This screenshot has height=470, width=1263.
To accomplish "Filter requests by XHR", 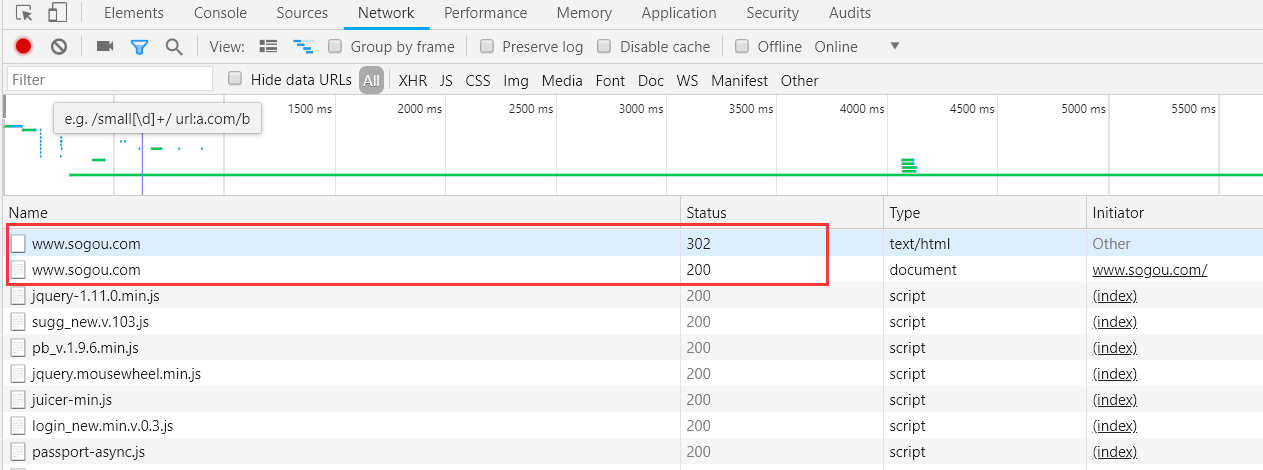I will point(413,80).
